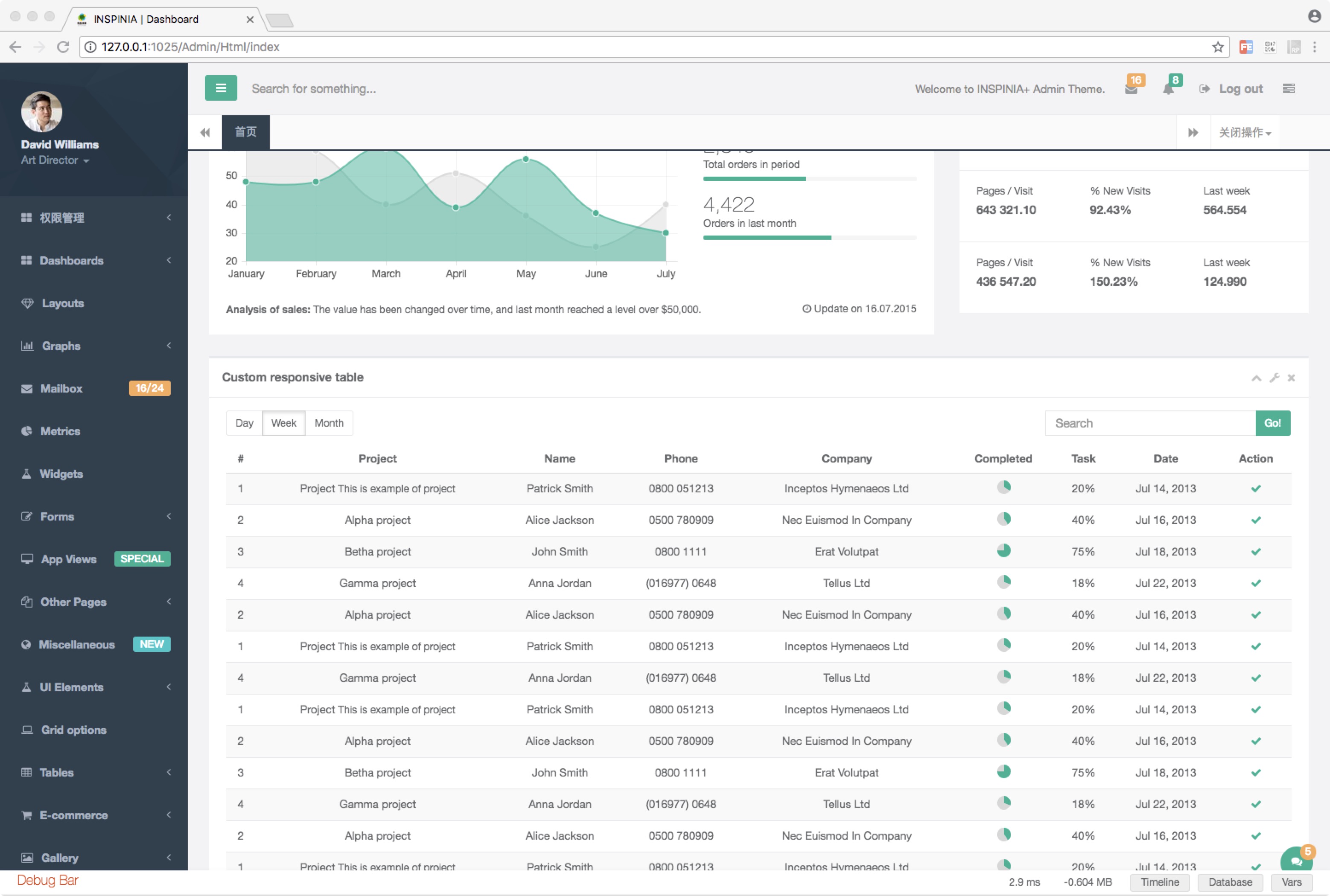Open the envelope messages icon with badge 16
This screenshot has height=896, width=1330.
coord(1131,89)
